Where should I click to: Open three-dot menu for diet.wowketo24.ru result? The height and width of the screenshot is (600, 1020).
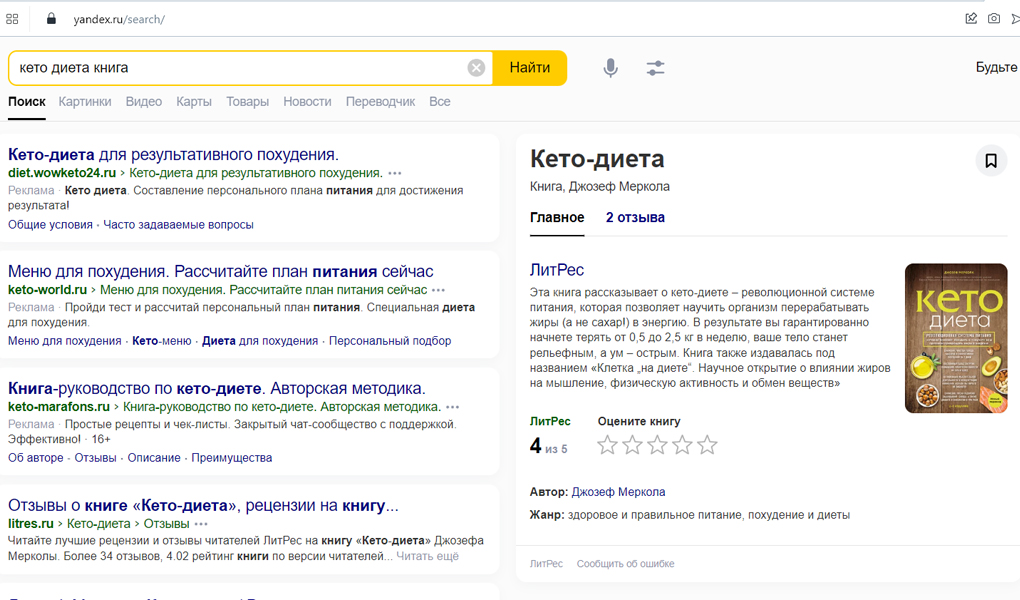tap(395, 173)
